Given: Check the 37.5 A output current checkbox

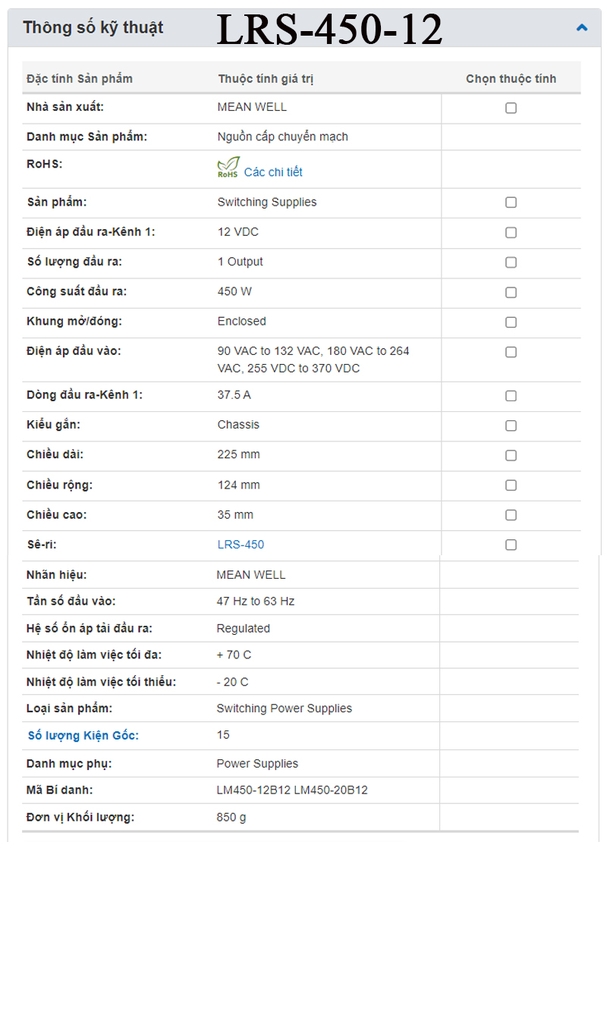Looking at the screenshot, I should [511, 396].
